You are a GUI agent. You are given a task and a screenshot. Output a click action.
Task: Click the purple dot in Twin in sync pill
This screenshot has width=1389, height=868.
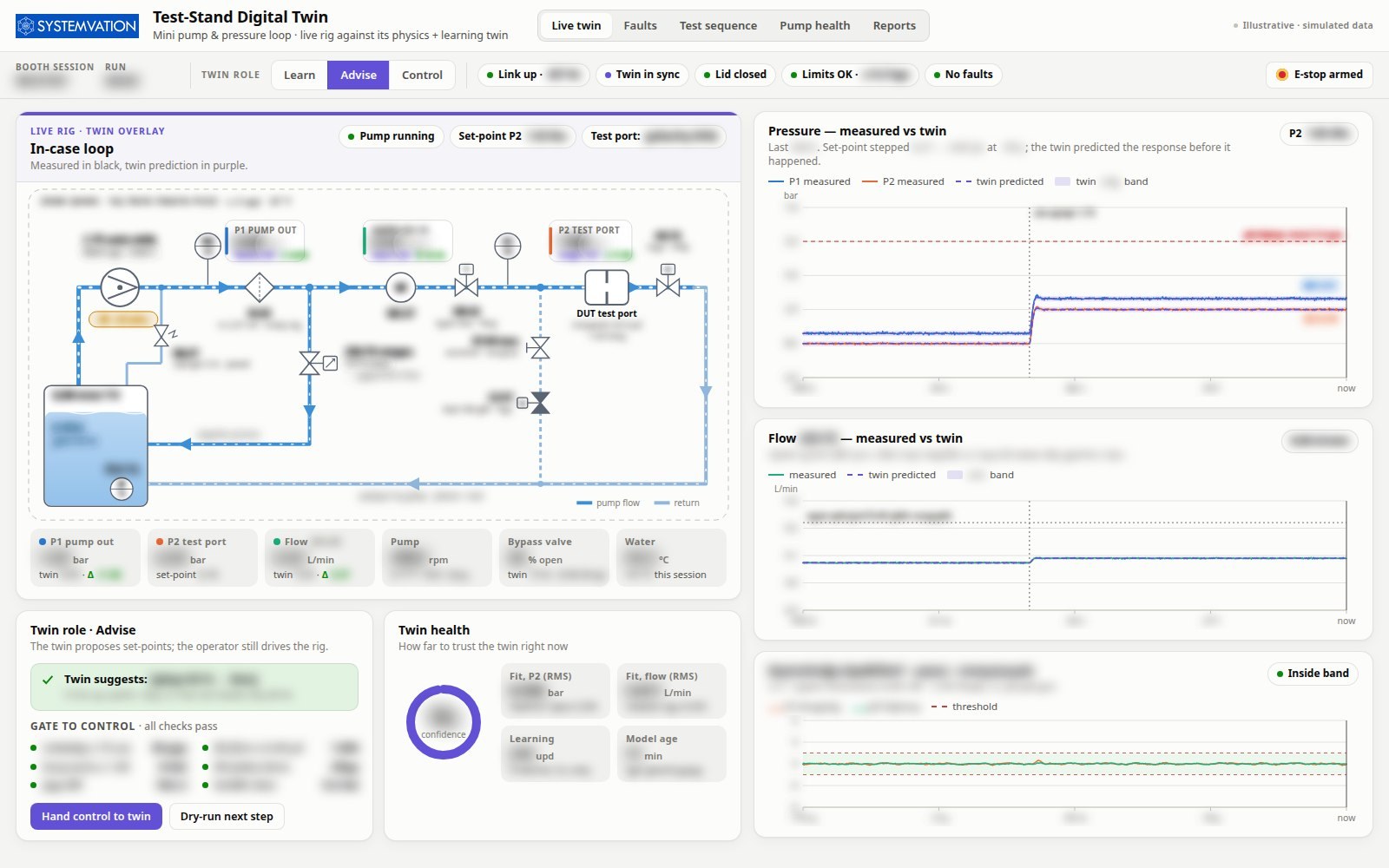click(608, 75)
